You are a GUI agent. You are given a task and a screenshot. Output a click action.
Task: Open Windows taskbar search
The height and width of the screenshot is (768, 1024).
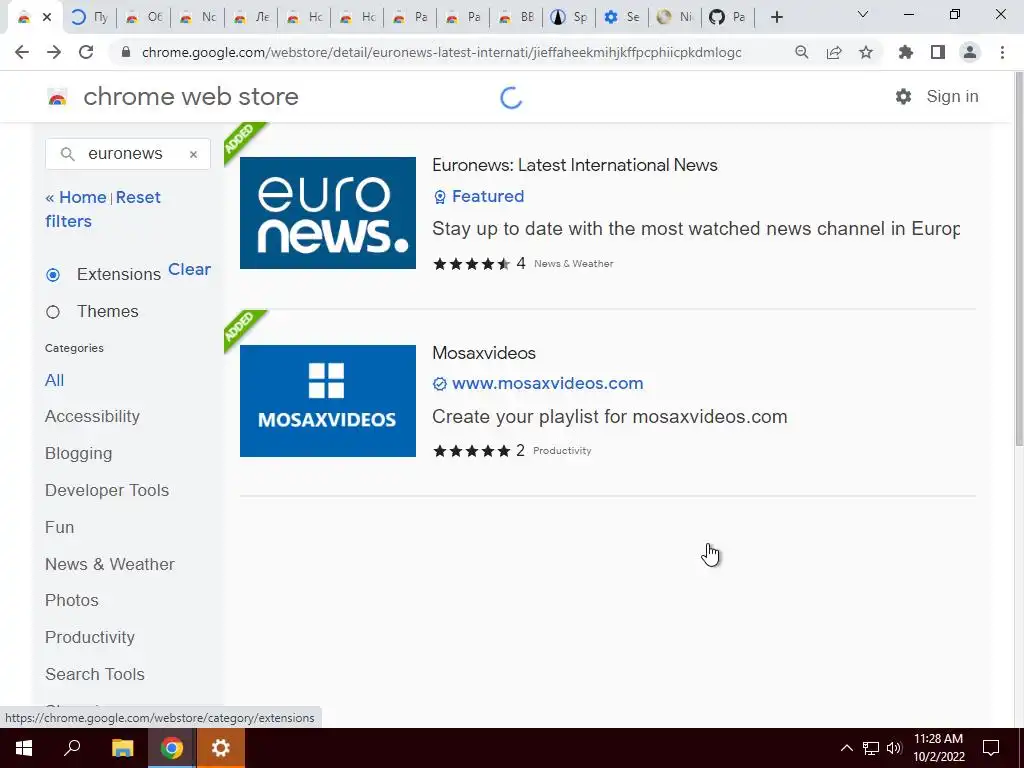click(72, 748)
